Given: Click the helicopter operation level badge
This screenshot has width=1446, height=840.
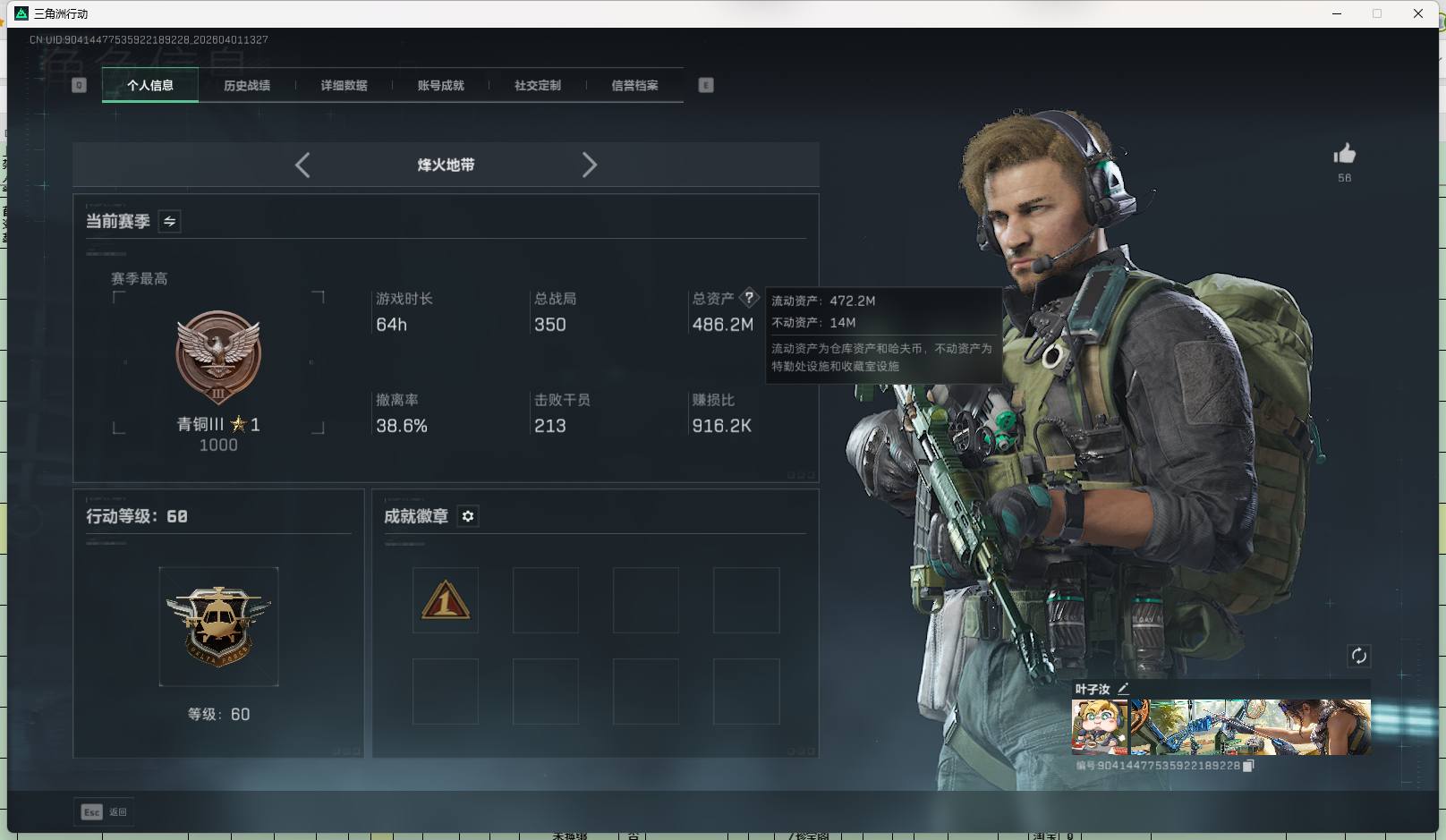Looking at the screenshot, I should coord(218,626).
